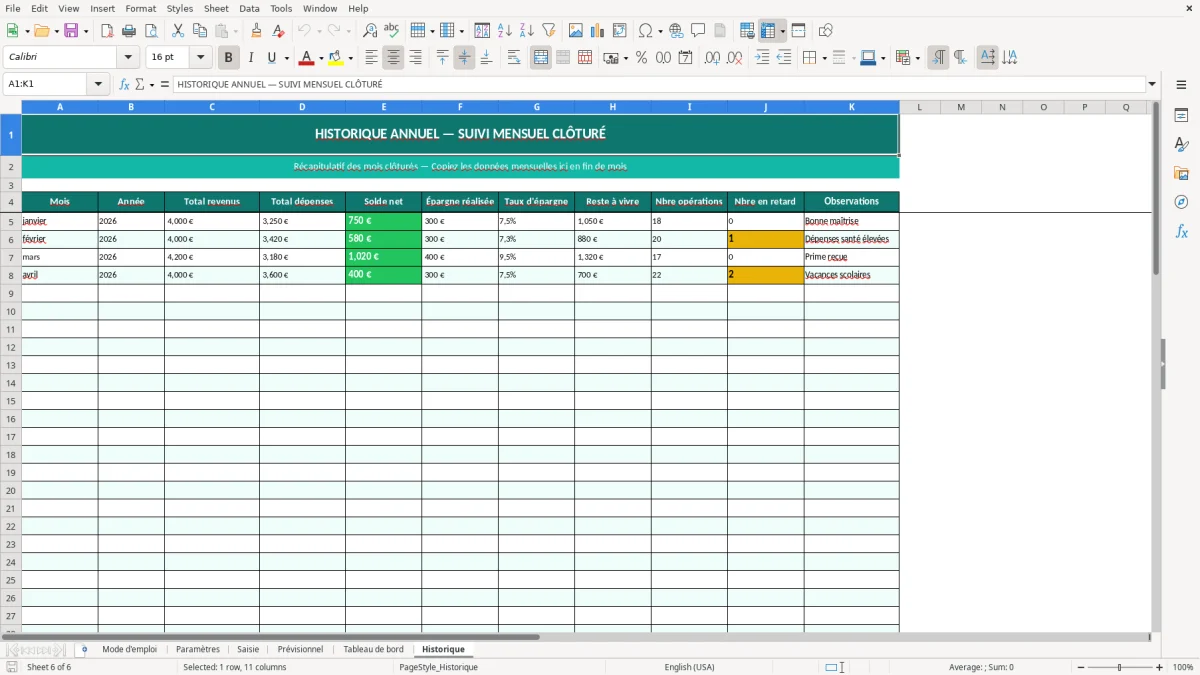Click the Copy icon
The height and width of the screenshot is (675, 1200).
point(200,31)
